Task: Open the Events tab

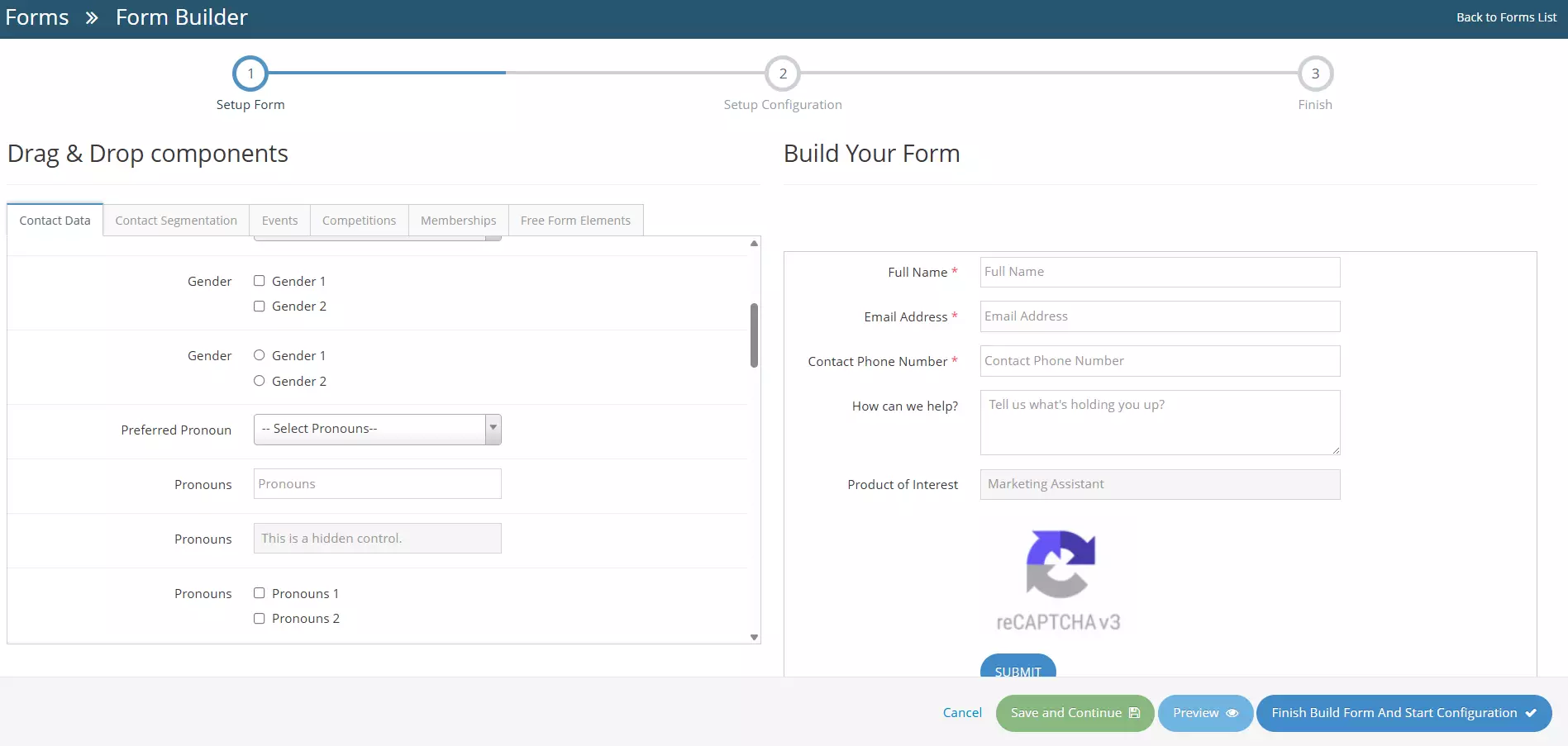Action: tap(279, 220)
